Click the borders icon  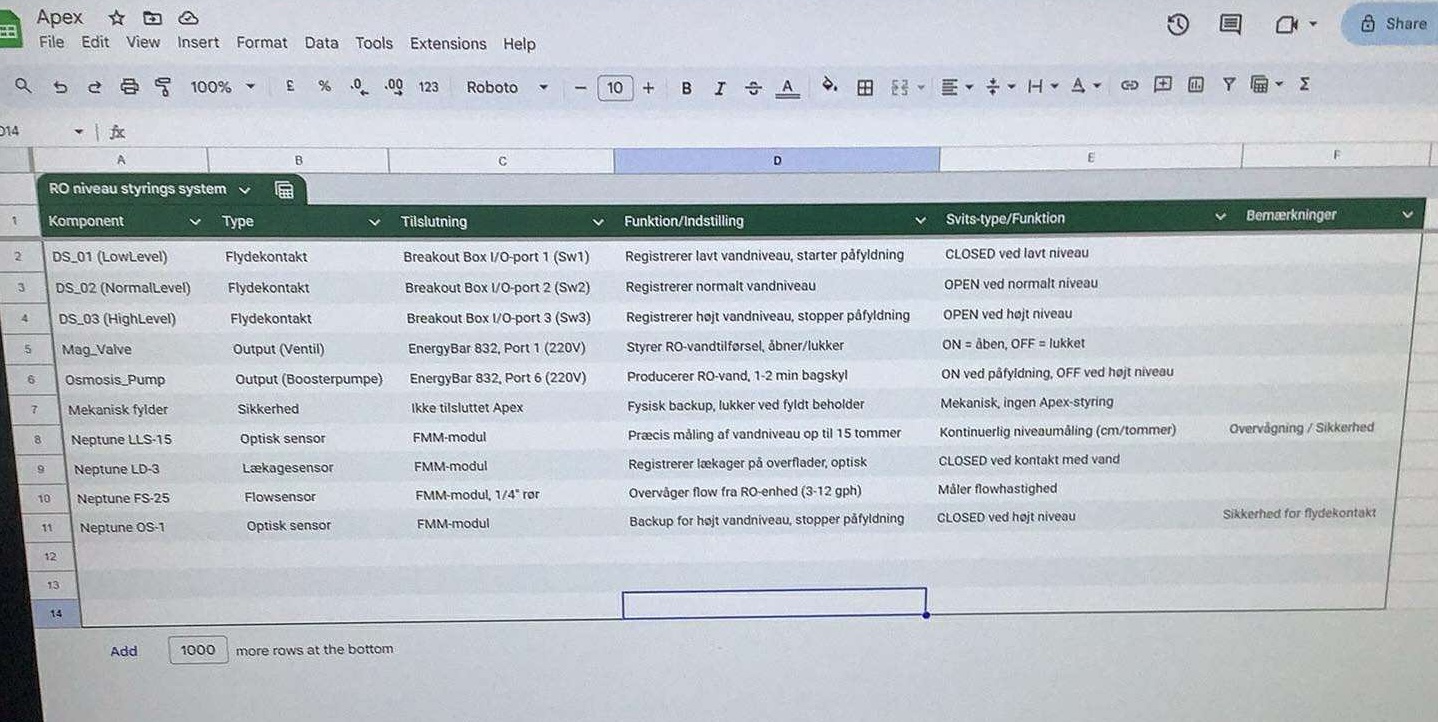coord(865,88)
